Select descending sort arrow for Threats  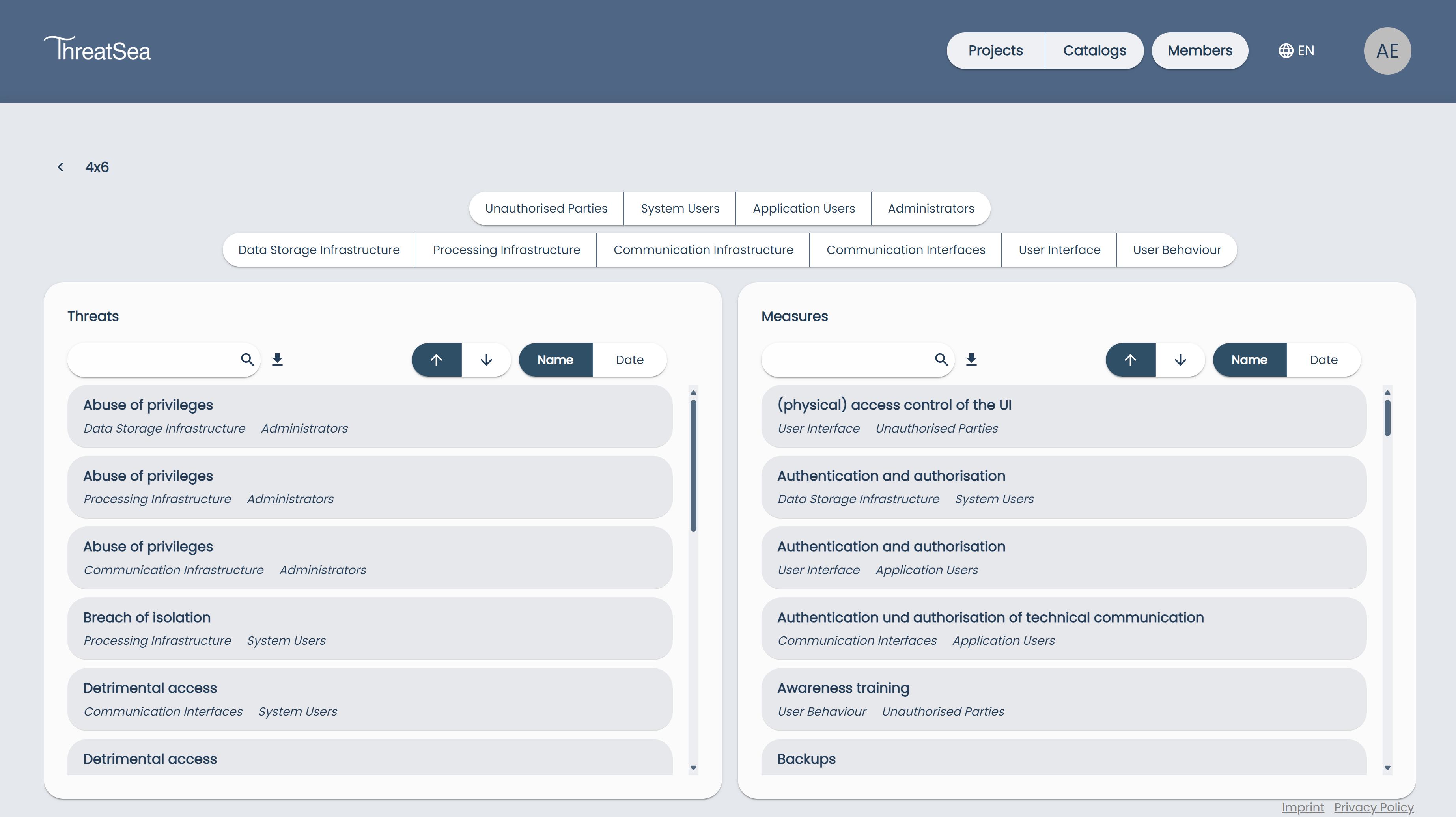coord(485,360)
